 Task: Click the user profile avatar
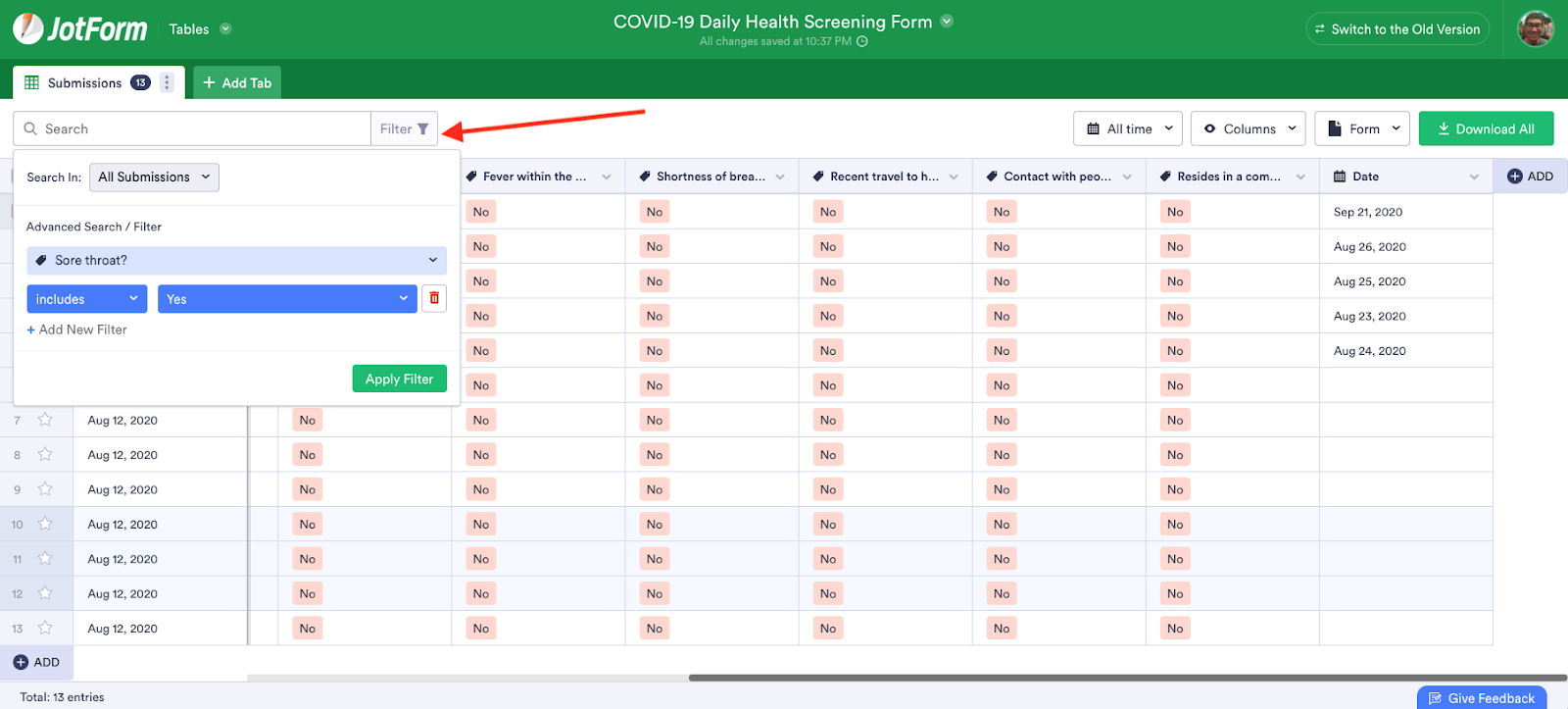(x=1535, y=29)
